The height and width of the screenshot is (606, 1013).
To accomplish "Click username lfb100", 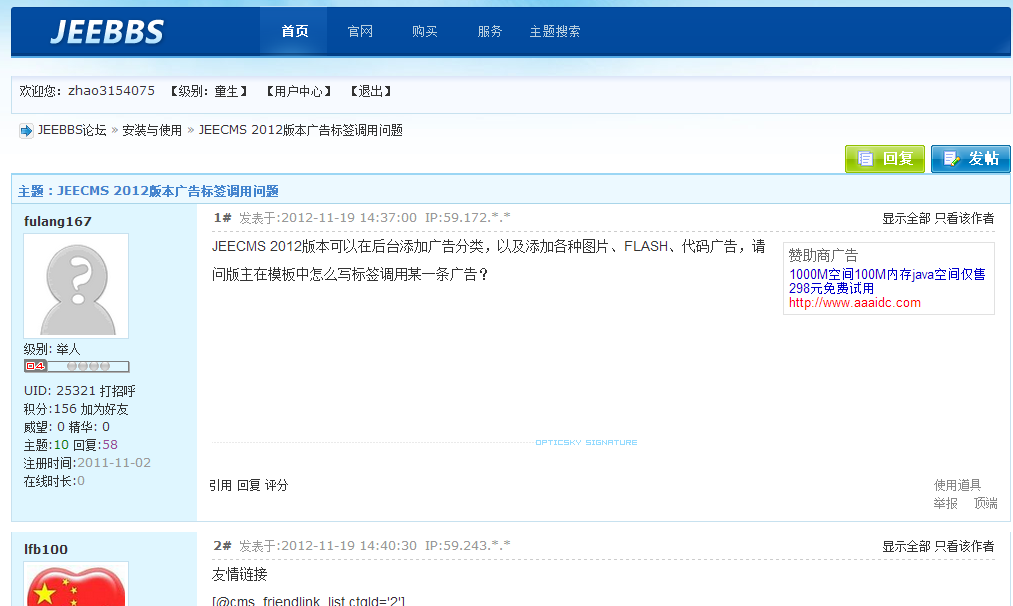I will (x=45, y=549).
